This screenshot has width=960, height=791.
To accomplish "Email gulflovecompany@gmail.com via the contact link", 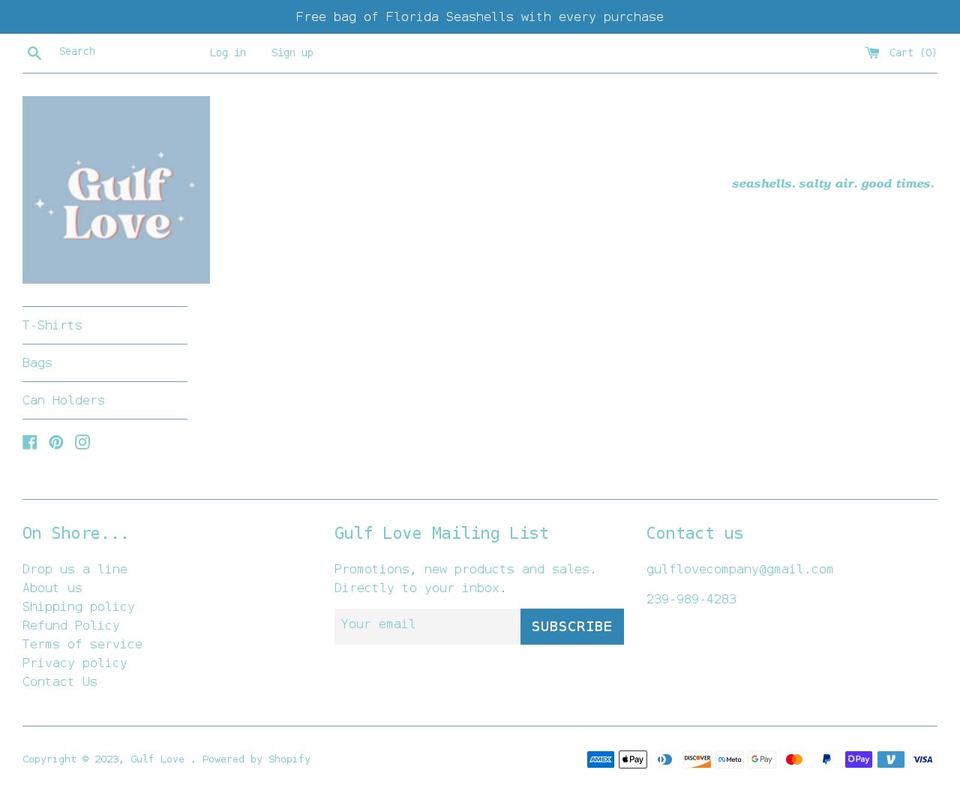I will click(x=740, y=569).
